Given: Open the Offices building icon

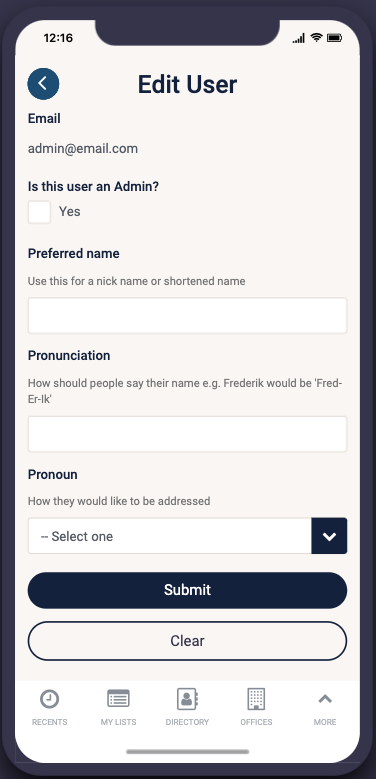Looking at the screenshot, I should (256, 699).
